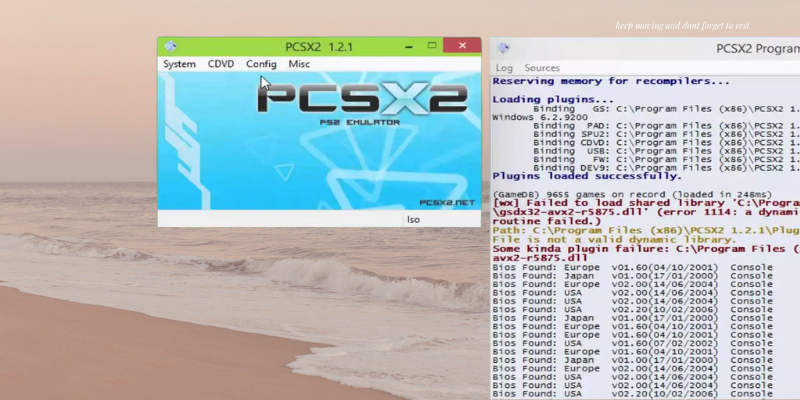The image size is (800, 400).
Task: Click the 'Binding SPU2' log line
Action: coord(666,134)
